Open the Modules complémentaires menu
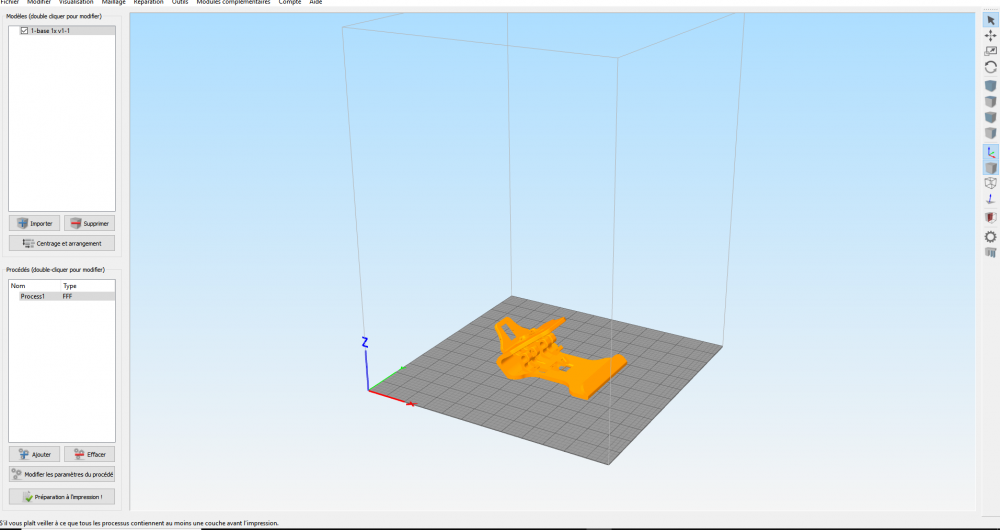This screenshot has width=1000, height=530. pos(233,3)
